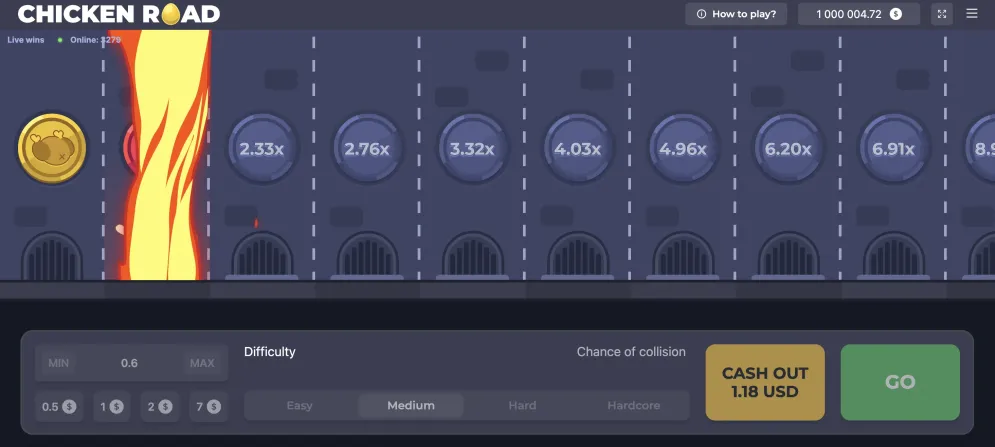Choose the 1 dollar quick bet

pos(112,406)
